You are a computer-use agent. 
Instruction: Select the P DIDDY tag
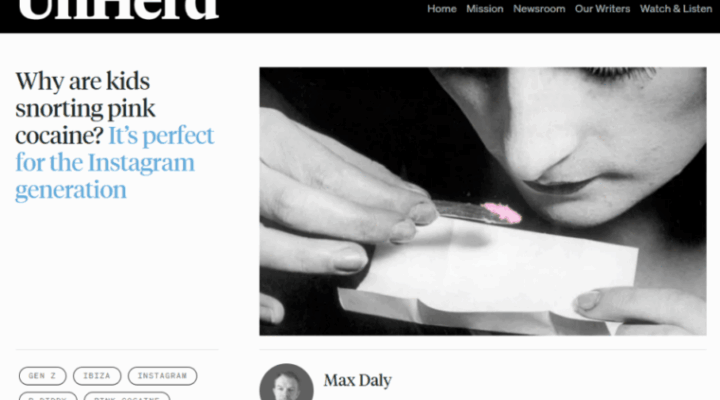click(48, 396)
